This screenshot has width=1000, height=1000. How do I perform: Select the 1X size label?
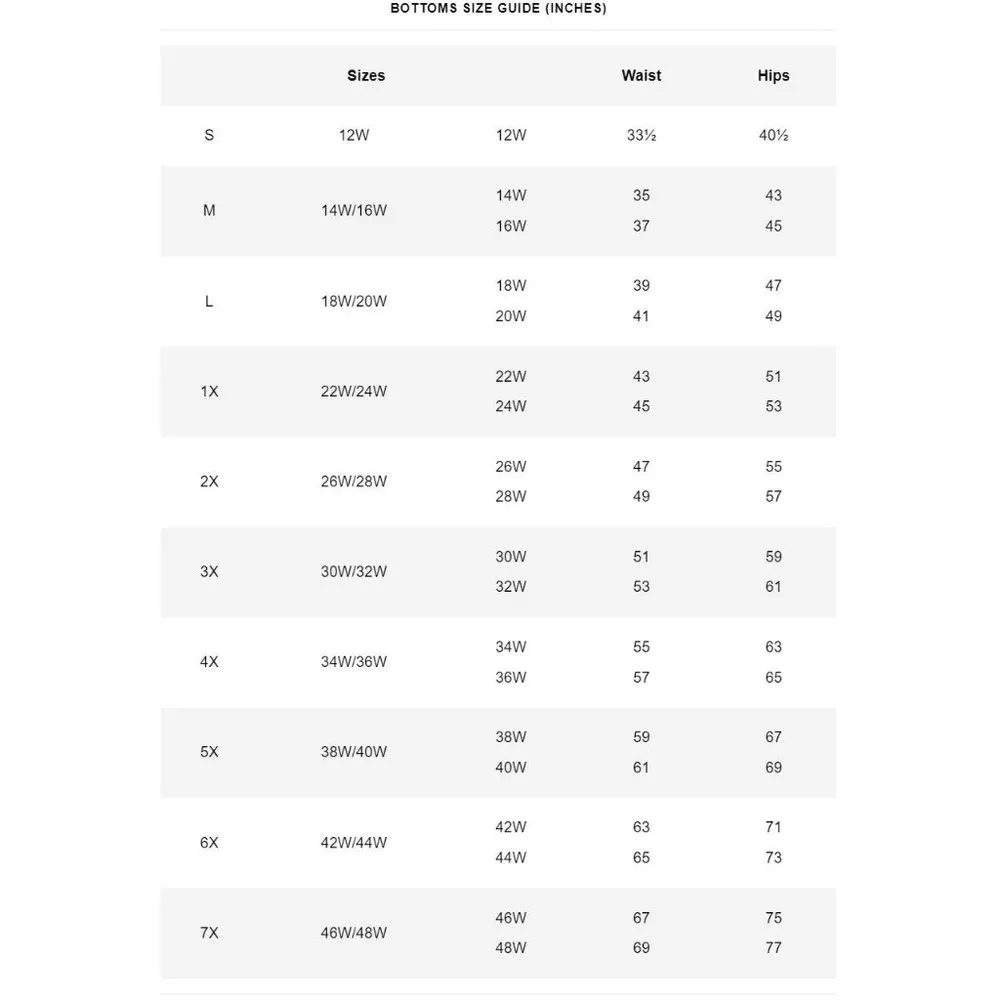(x=209, y=392)
